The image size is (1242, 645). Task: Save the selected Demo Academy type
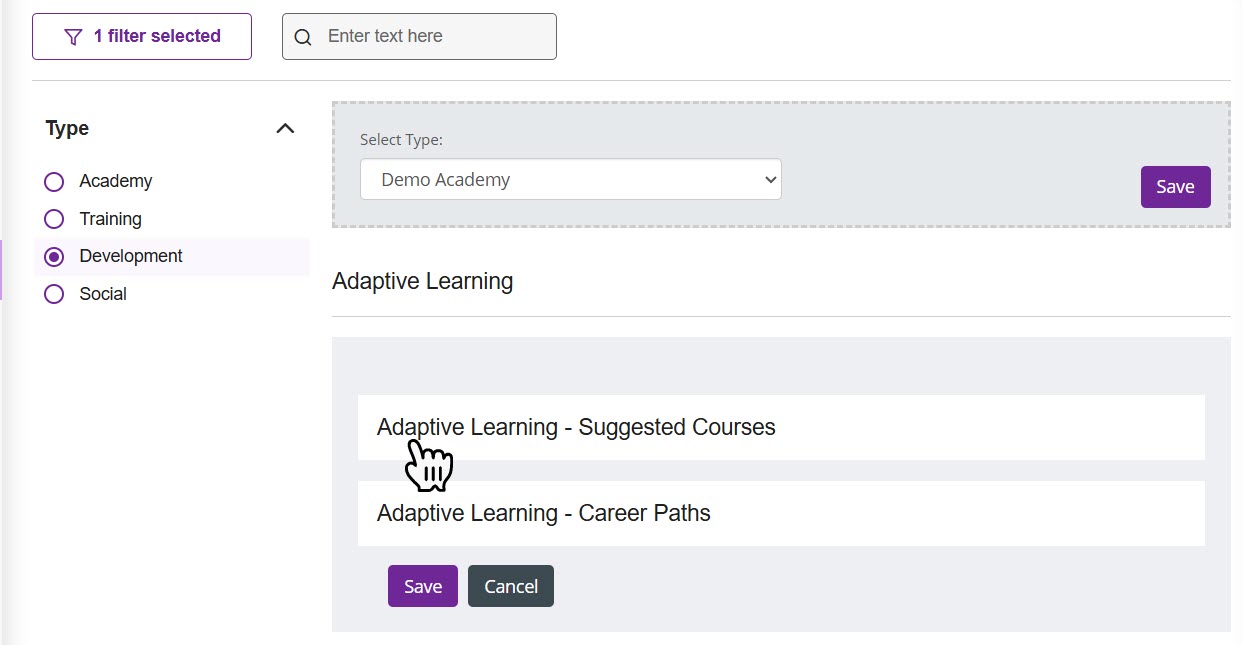(1175, 186)
